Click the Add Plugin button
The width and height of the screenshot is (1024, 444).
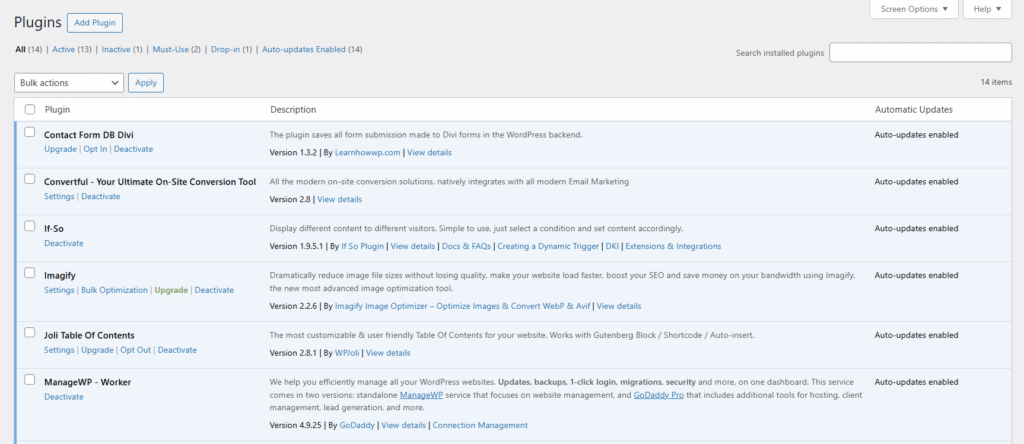click(95, 23)
